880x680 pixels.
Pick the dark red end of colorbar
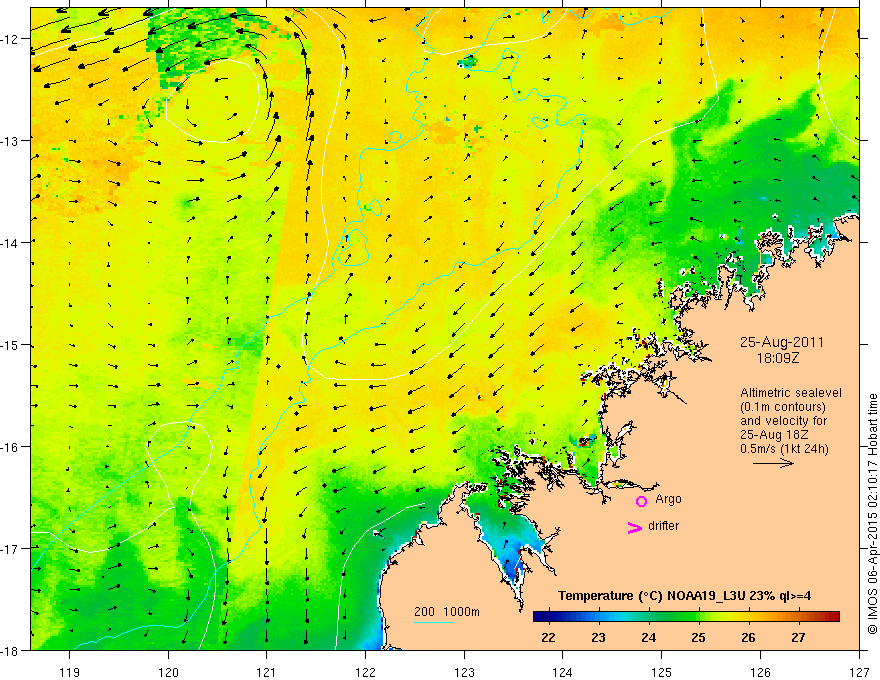click(x=835, y=617)
